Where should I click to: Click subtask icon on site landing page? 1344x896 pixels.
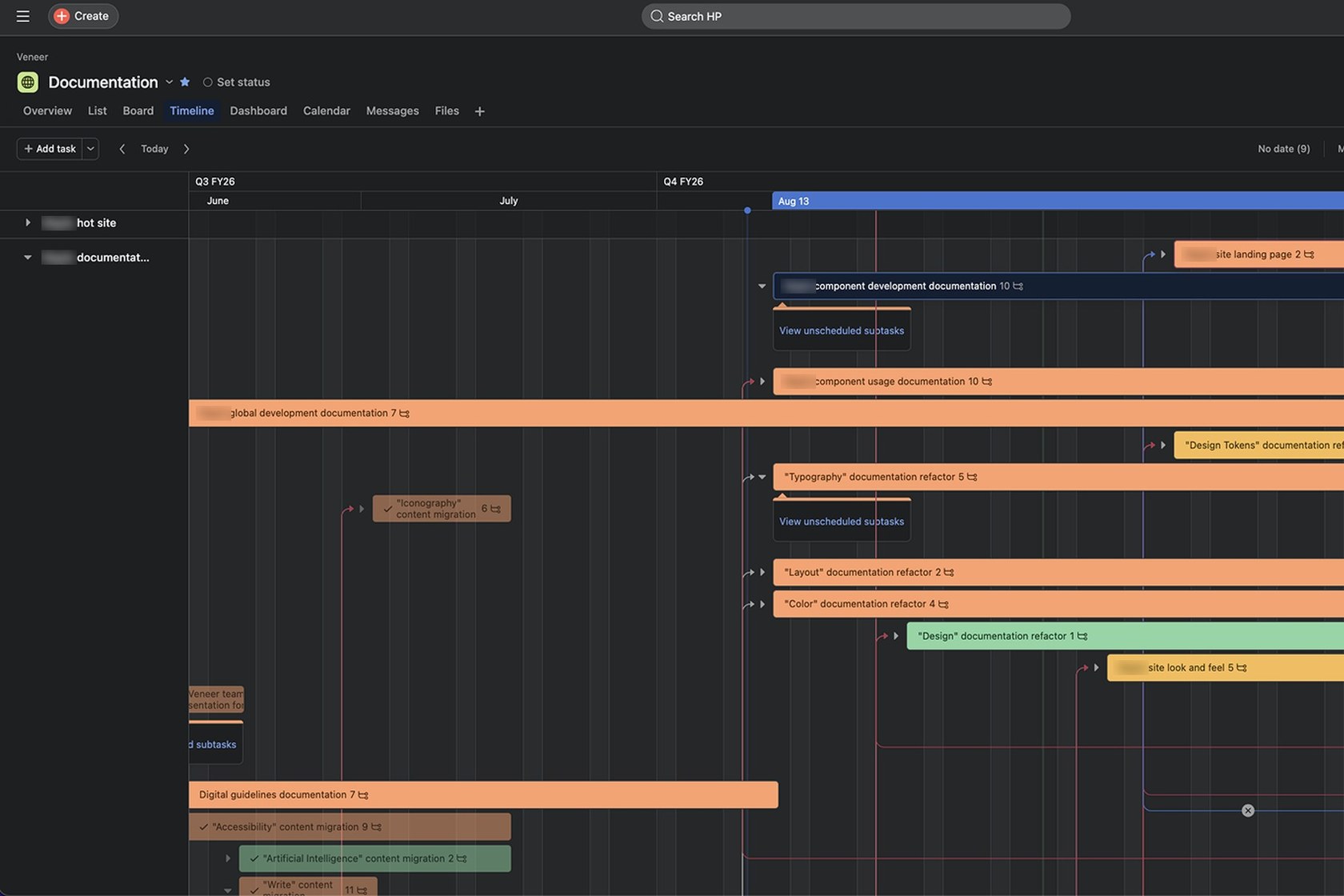(x=1309, y=254)
